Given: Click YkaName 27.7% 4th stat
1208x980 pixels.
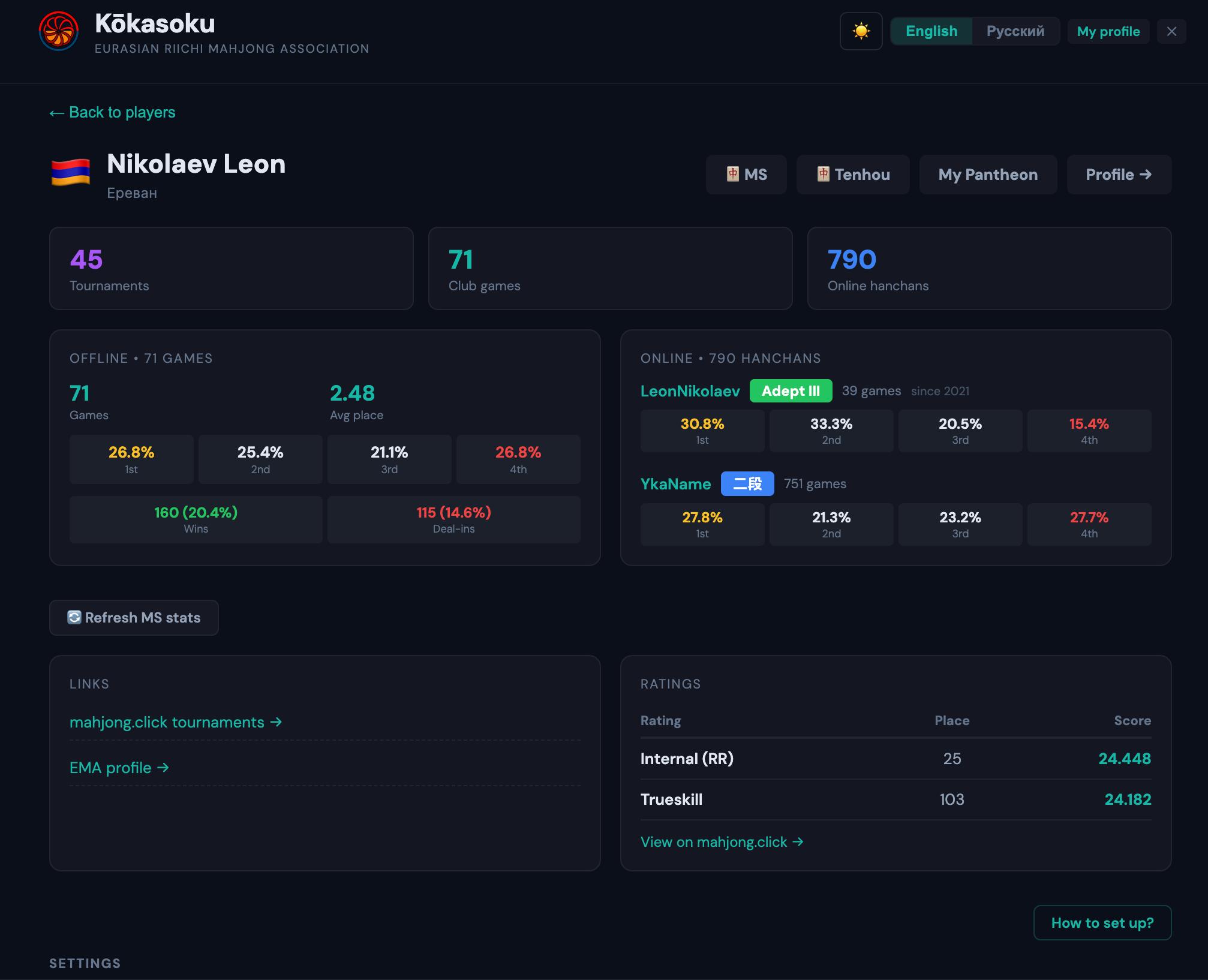Looking at the screenshot, I should click(1089, 524).
